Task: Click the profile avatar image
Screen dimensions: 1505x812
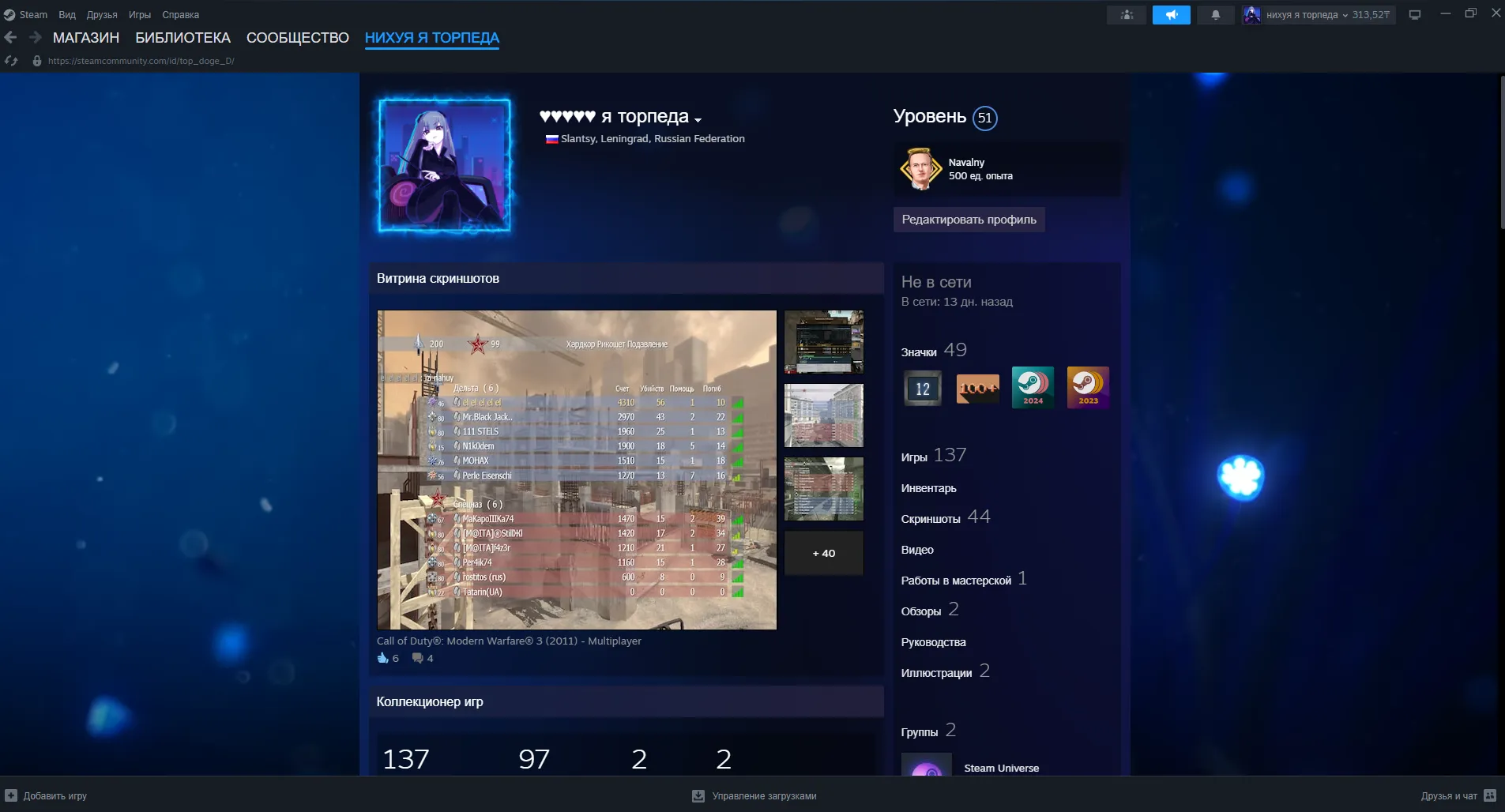Action: pyautogui.click(x=445, y=165)
